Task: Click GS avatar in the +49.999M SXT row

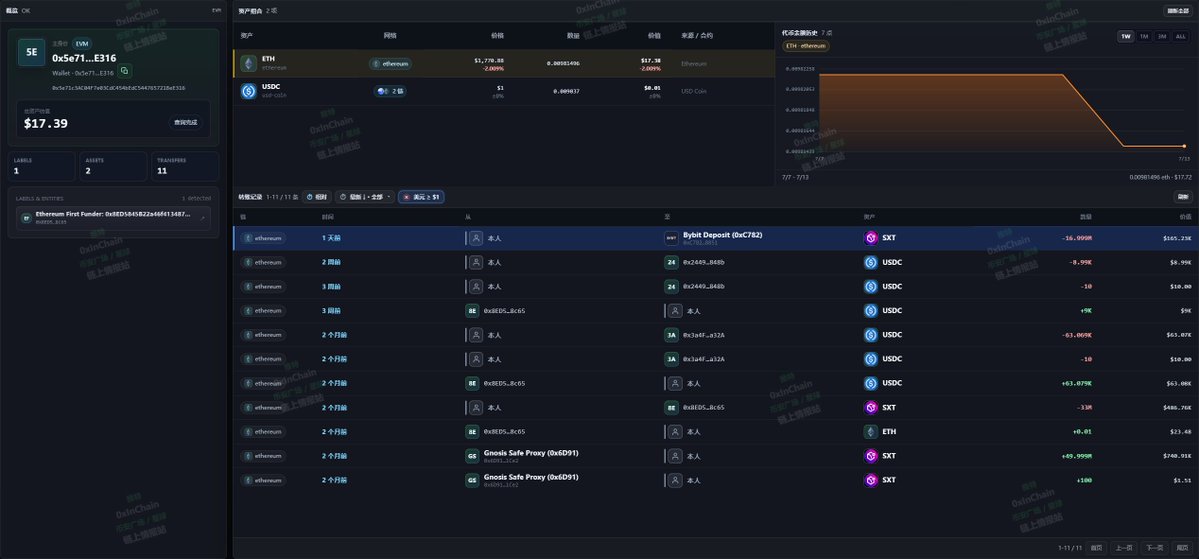Action: [473, 457]
